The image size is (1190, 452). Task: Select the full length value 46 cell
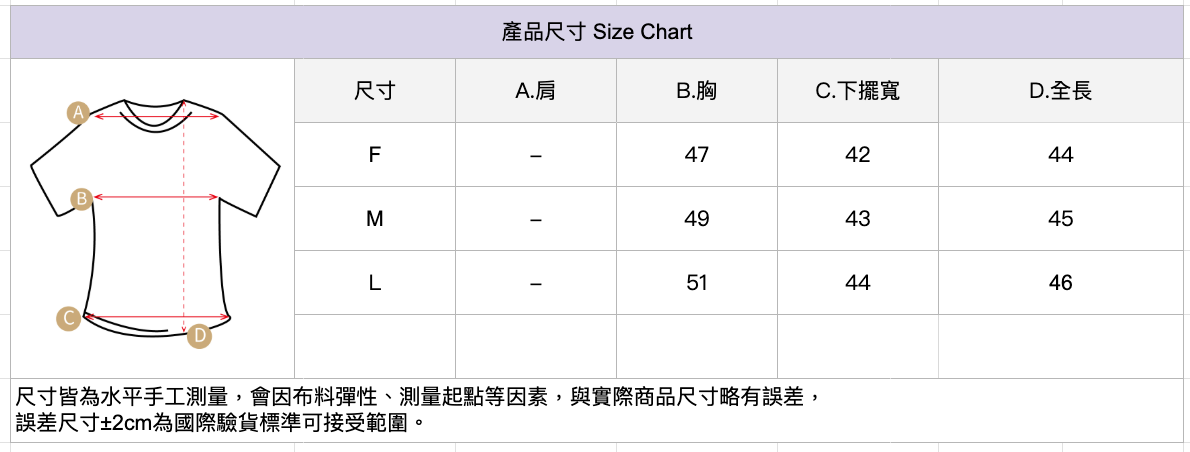click(1061, 283)
